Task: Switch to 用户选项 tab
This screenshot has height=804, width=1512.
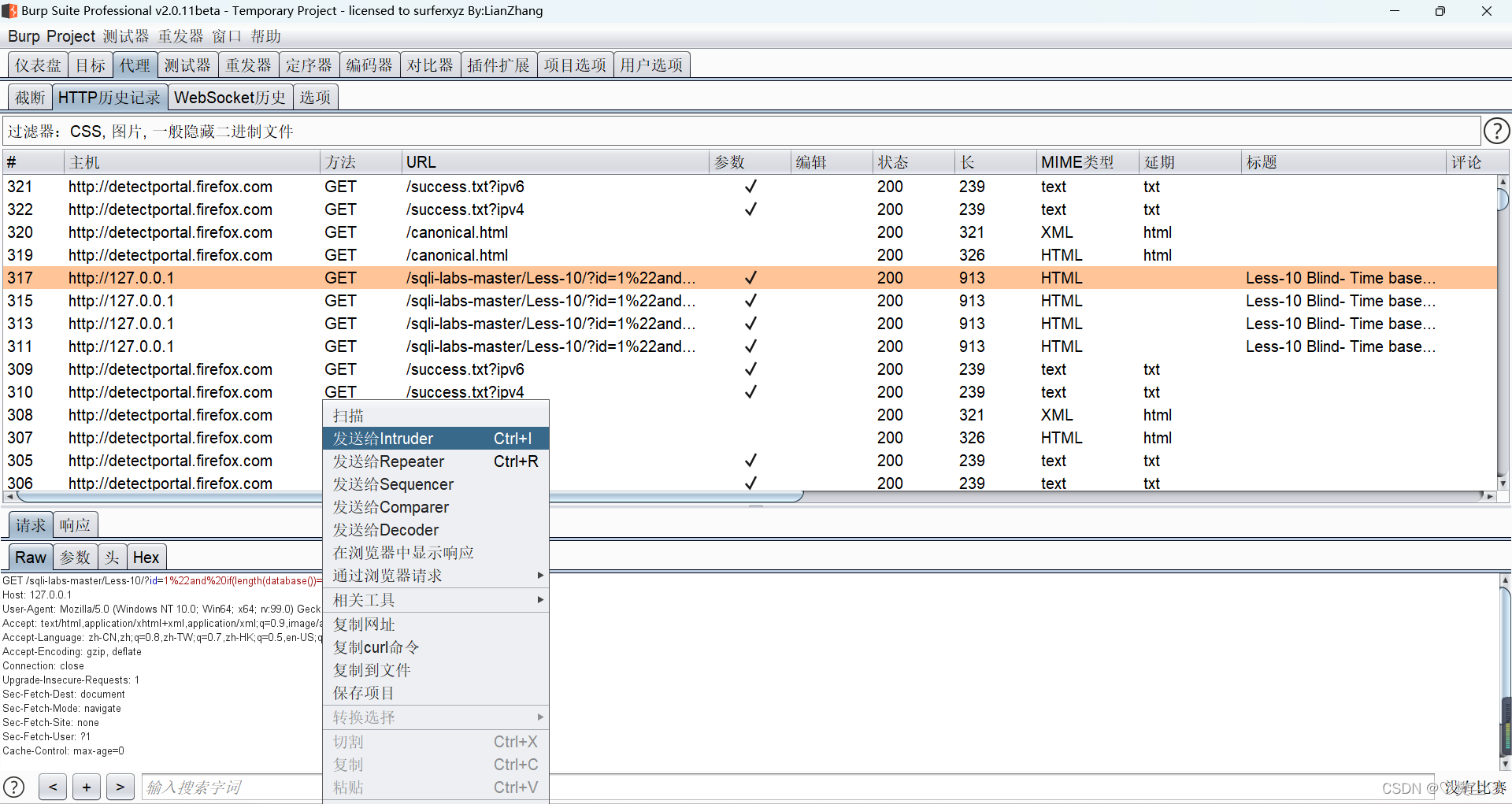Action: [x=651, y=65]
